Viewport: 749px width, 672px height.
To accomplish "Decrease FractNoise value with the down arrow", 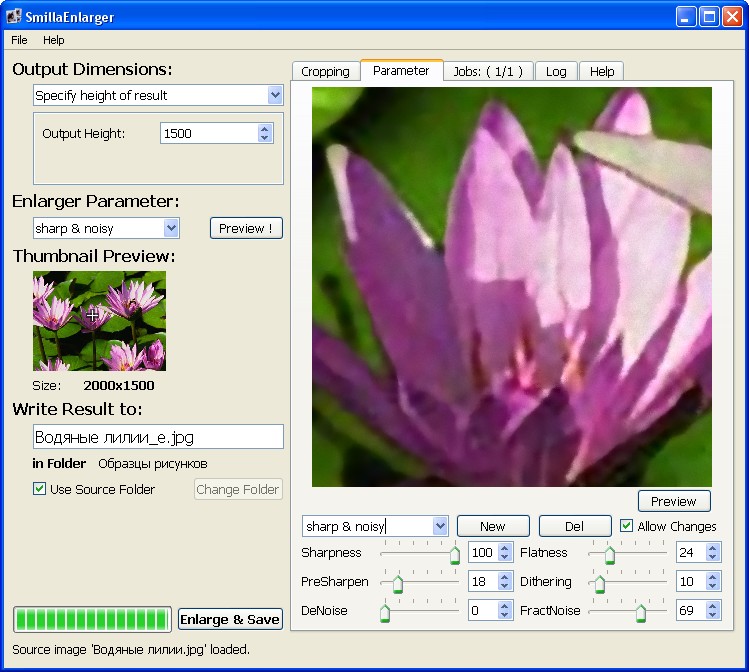I will [713, 615].
